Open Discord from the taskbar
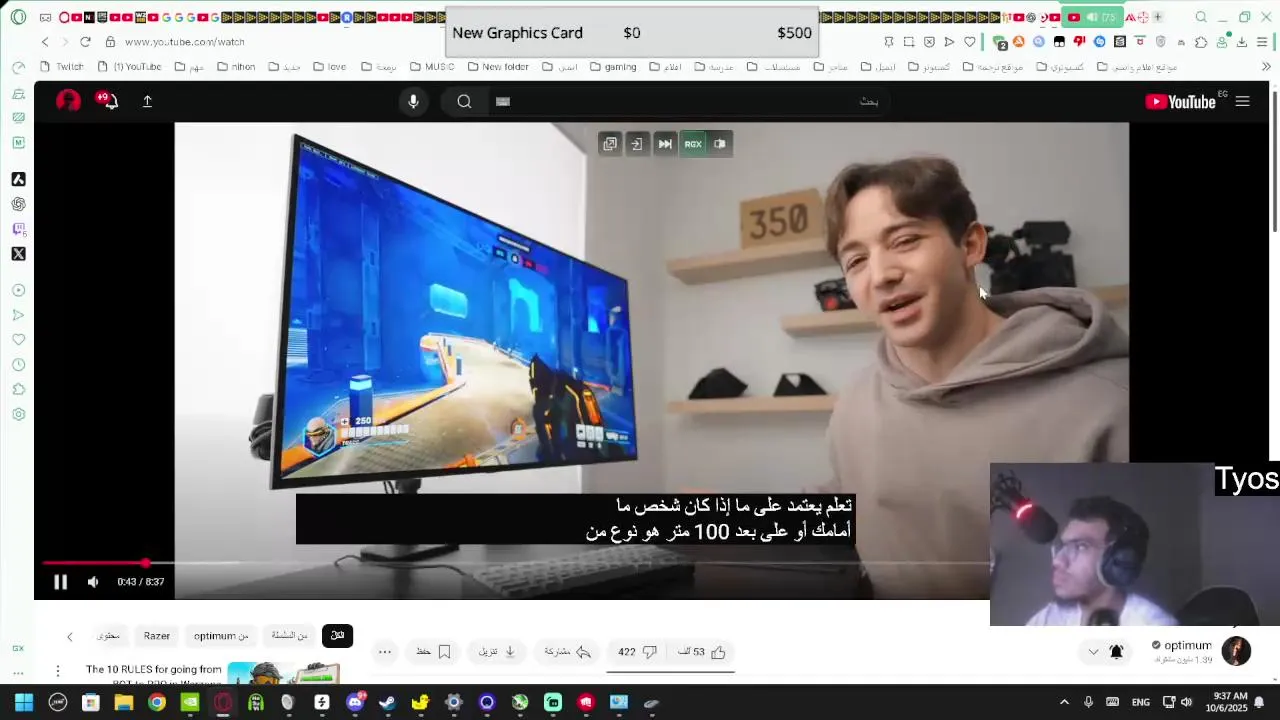1280x720 pixels. pos(354,703)
